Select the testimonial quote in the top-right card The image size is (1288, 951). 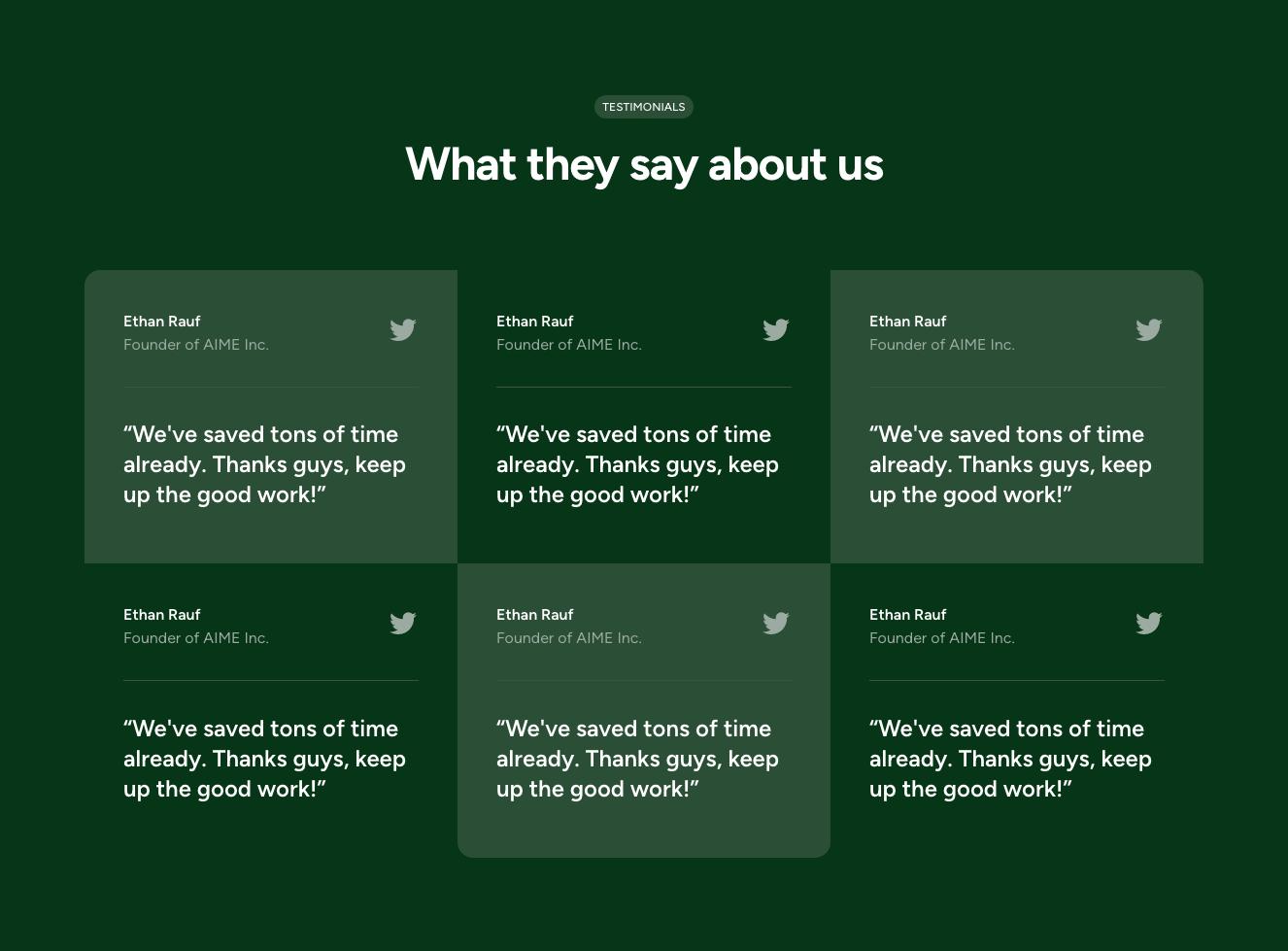(1010, 464)
